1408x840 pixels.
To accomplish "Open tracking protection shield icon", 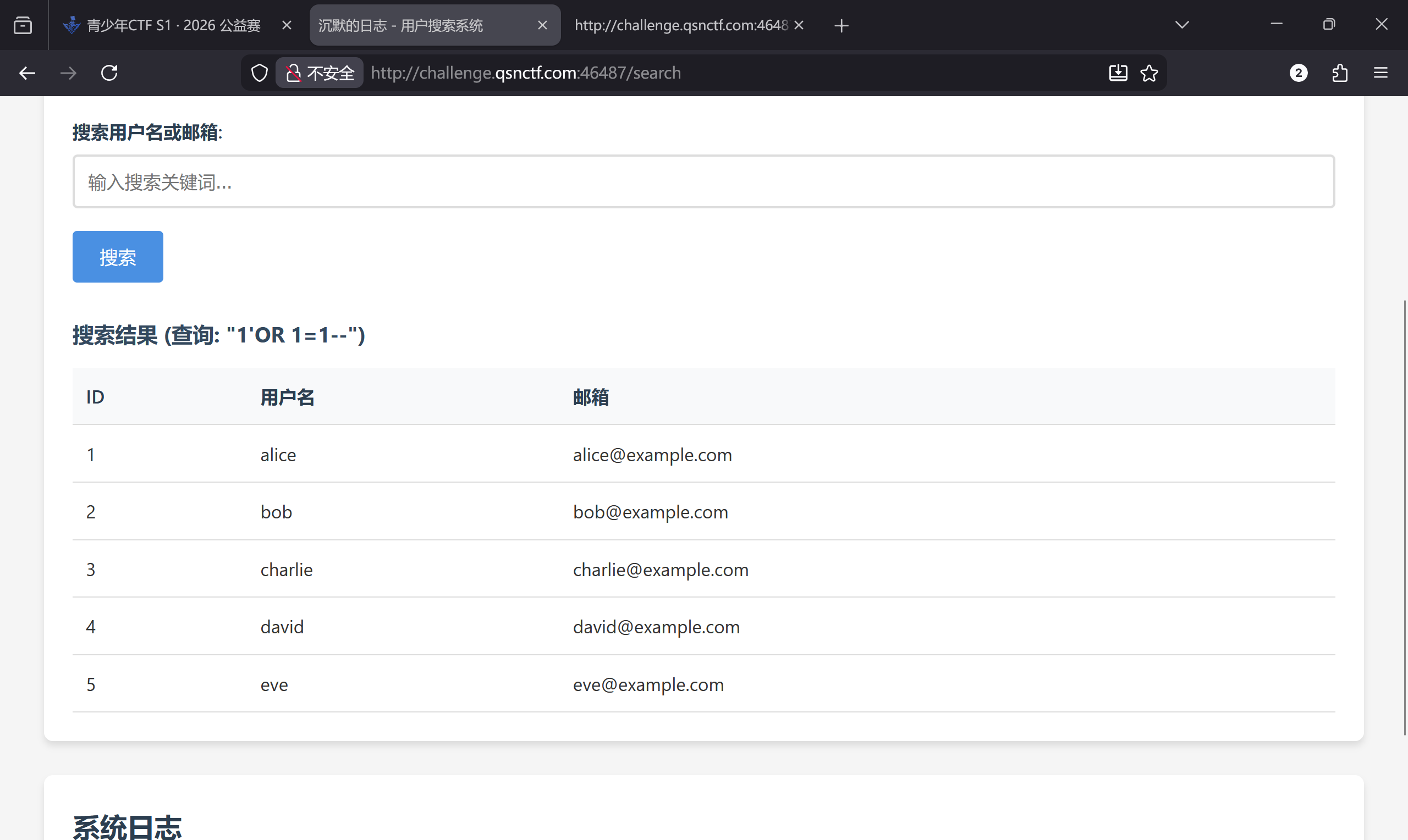I will click(259, 73).
